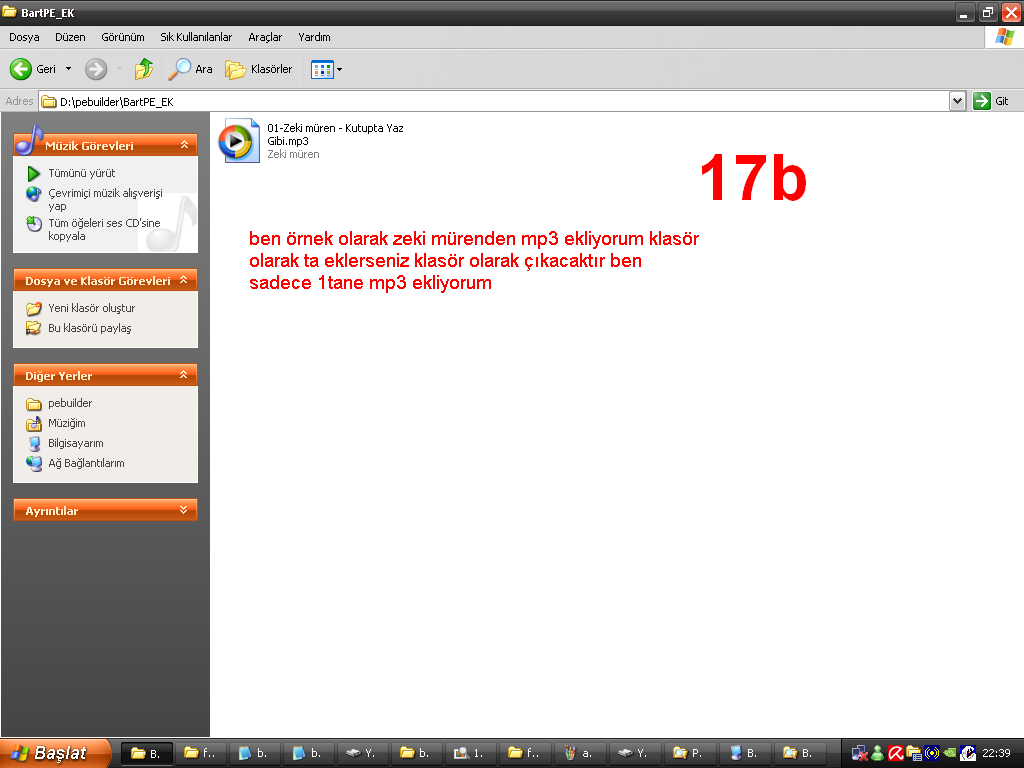Click the globe icon for online music shopping
The image size is (1024, 768).
point(33,194)
